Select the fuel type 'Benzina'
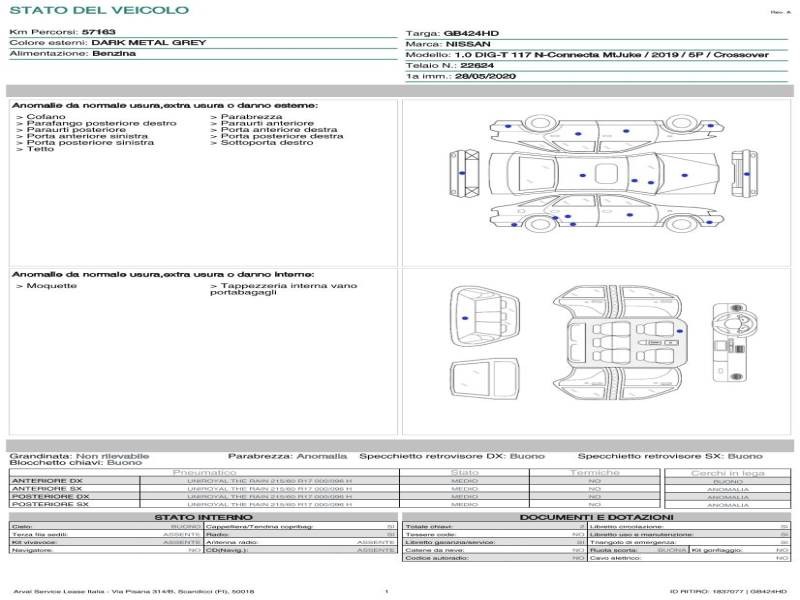Viewport: 800px width, 600px height. click(x=114, y=53)
